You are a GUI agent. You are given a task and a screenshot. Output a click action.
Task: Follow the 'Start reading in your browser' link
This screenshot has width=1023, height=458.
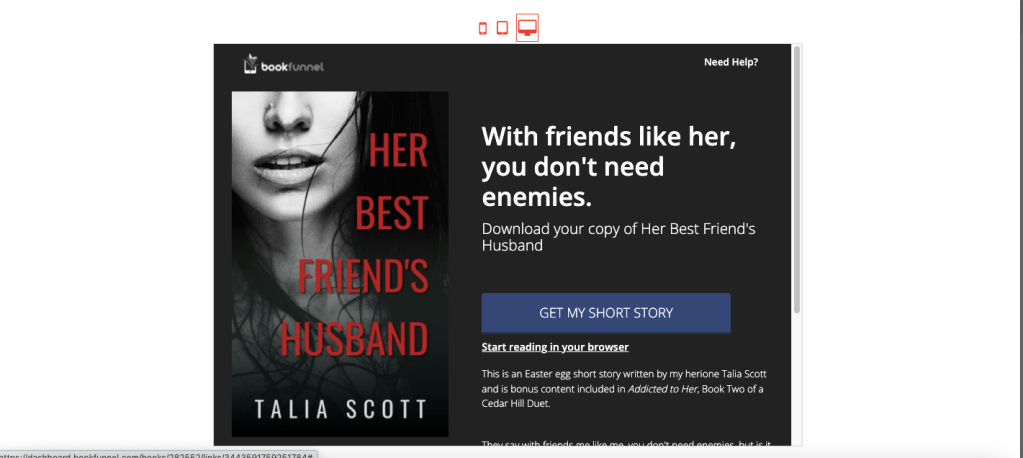pos(555,347)
